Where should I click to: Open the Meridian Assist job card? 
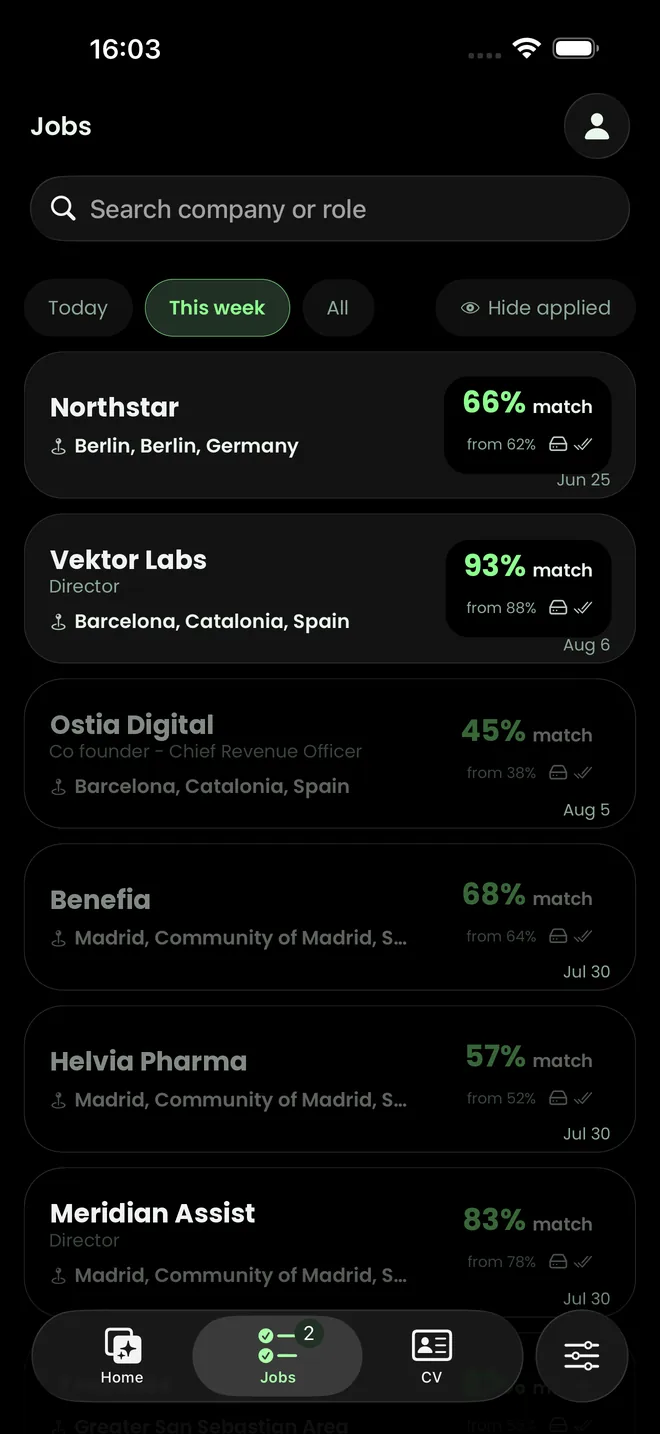coord(330,1242)
